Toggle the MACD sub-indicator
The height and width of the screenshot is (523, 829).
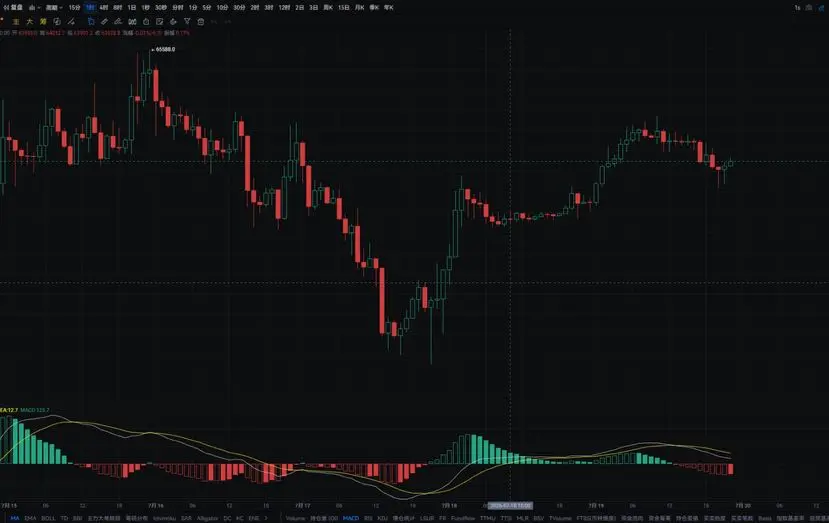(351, 518)
